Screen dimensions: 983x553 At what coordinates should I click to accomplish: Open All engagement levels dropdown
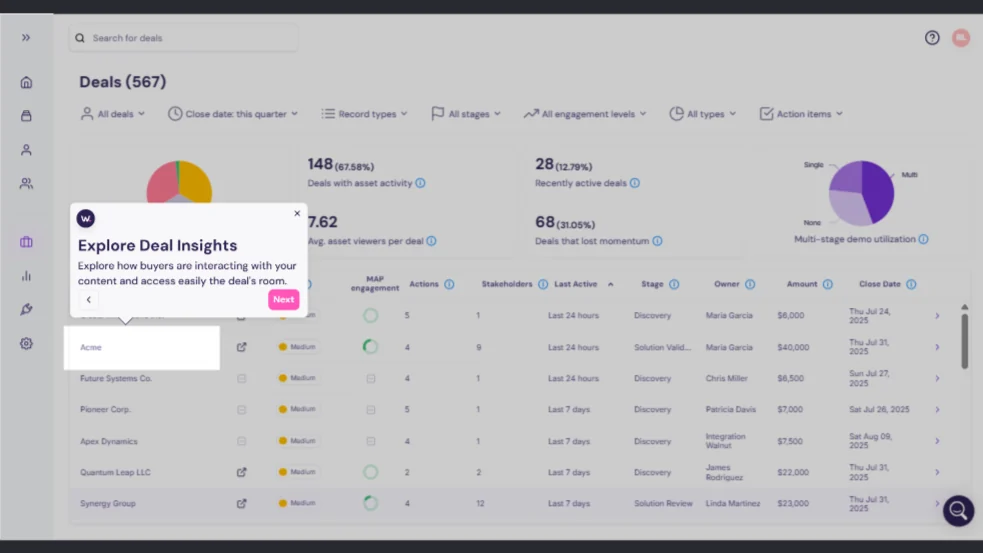point(585,113)
